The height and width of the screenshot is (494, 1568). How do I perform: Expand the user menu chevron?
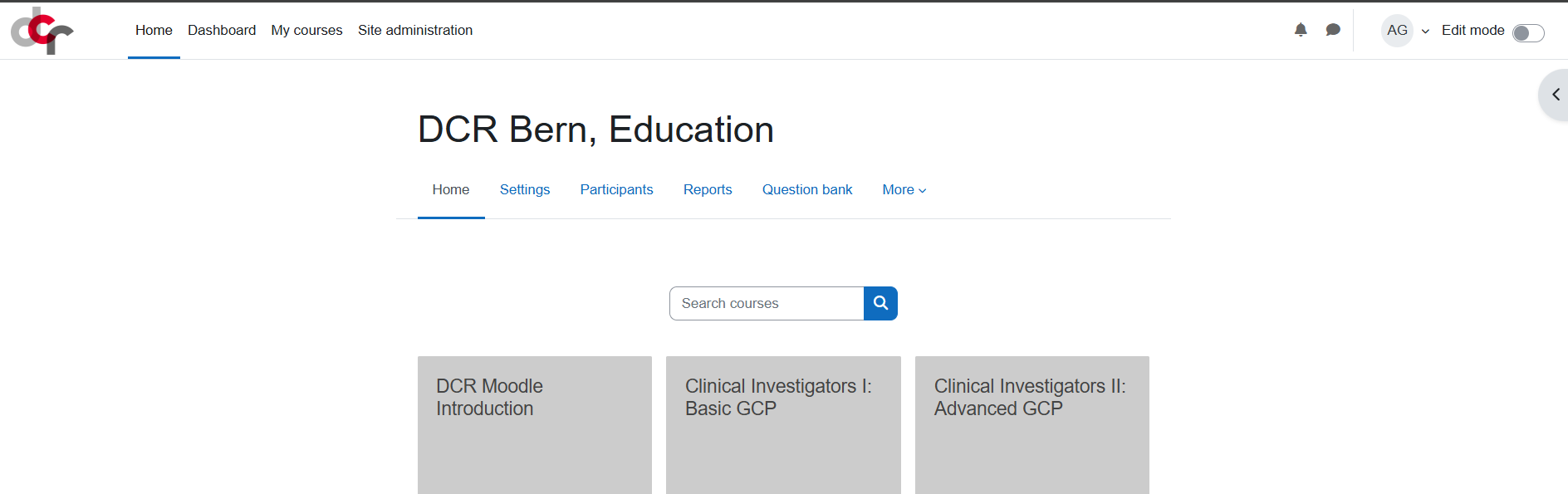(1425, 32)
